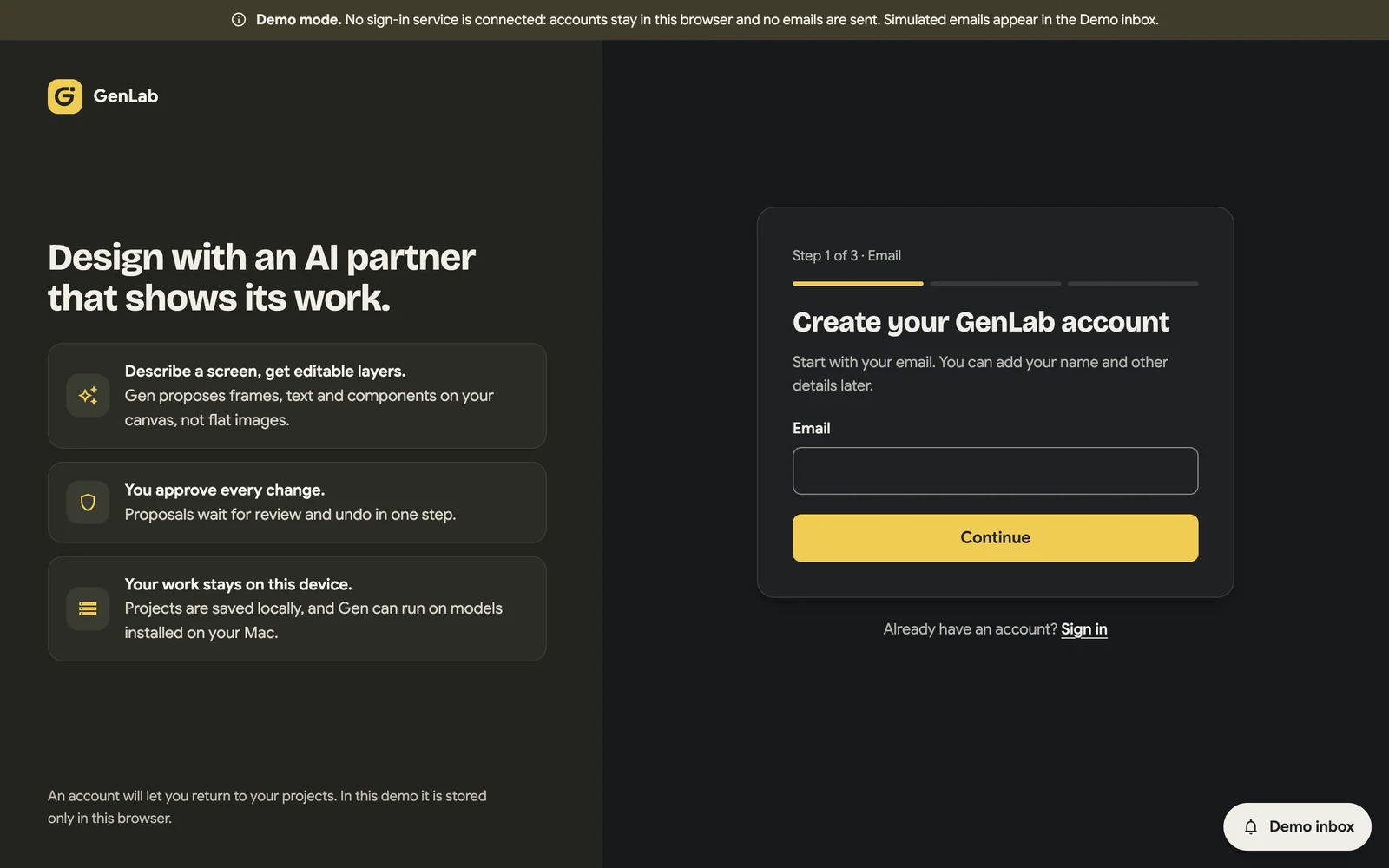Viewport: 1389px width, 868px height.
Task: Open the Demo inbox button
Action: (1297, 826)
